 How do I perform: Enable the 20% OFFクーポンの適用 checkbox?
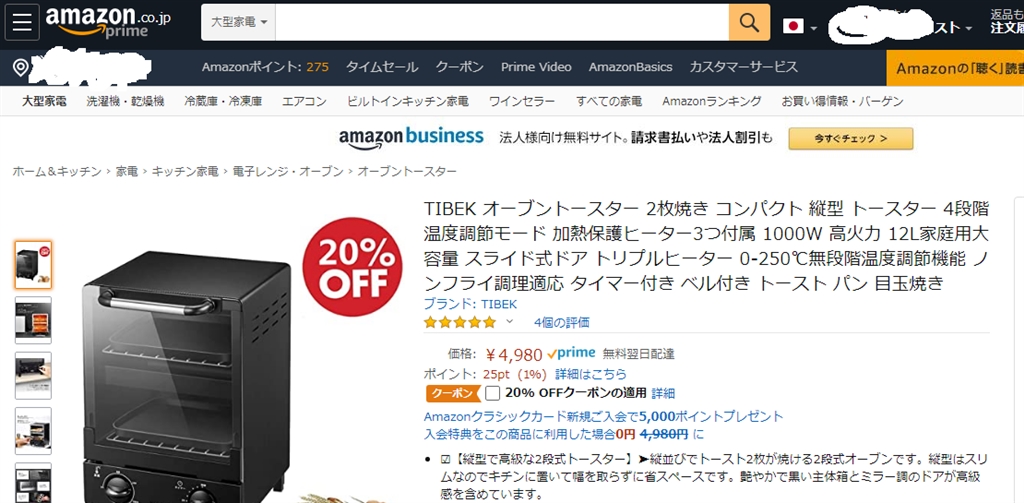[494, 393]
